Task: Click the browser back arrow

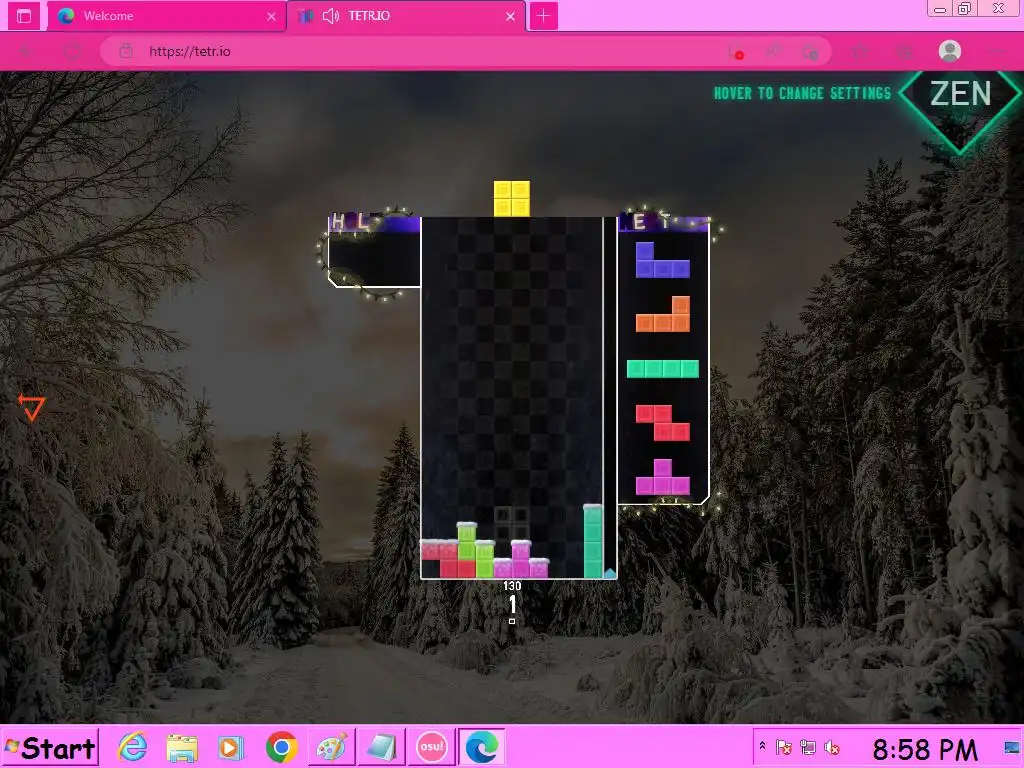Action: (26, 51)
